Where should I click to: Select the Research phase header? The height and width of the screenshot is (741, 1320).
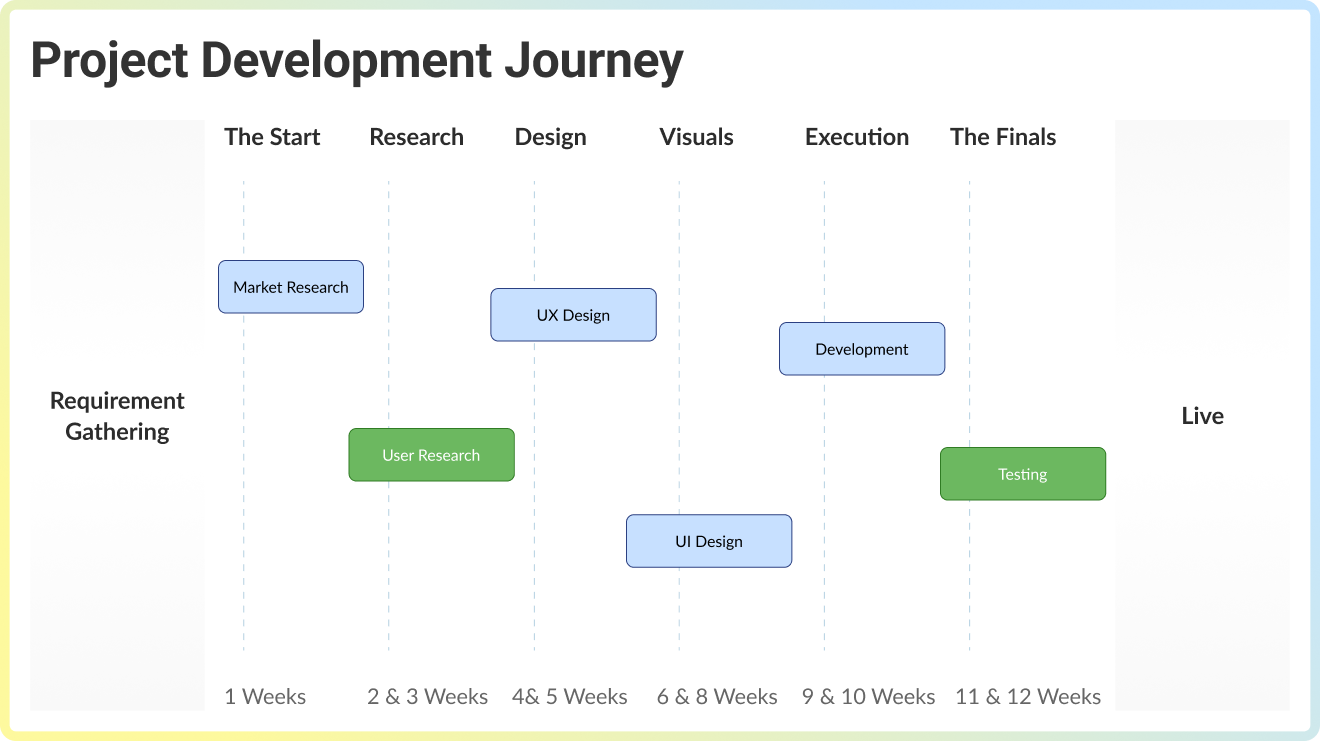416,137
